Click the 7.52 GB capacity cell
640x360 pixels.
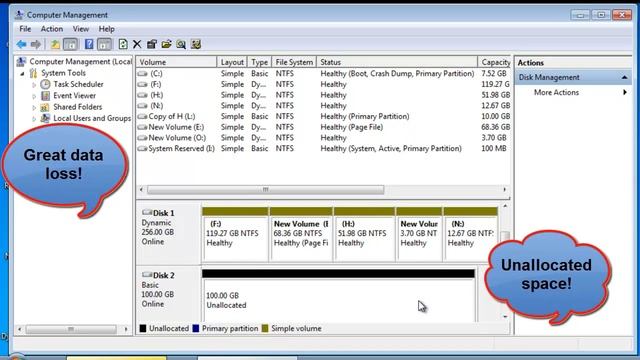pos(494,73)
